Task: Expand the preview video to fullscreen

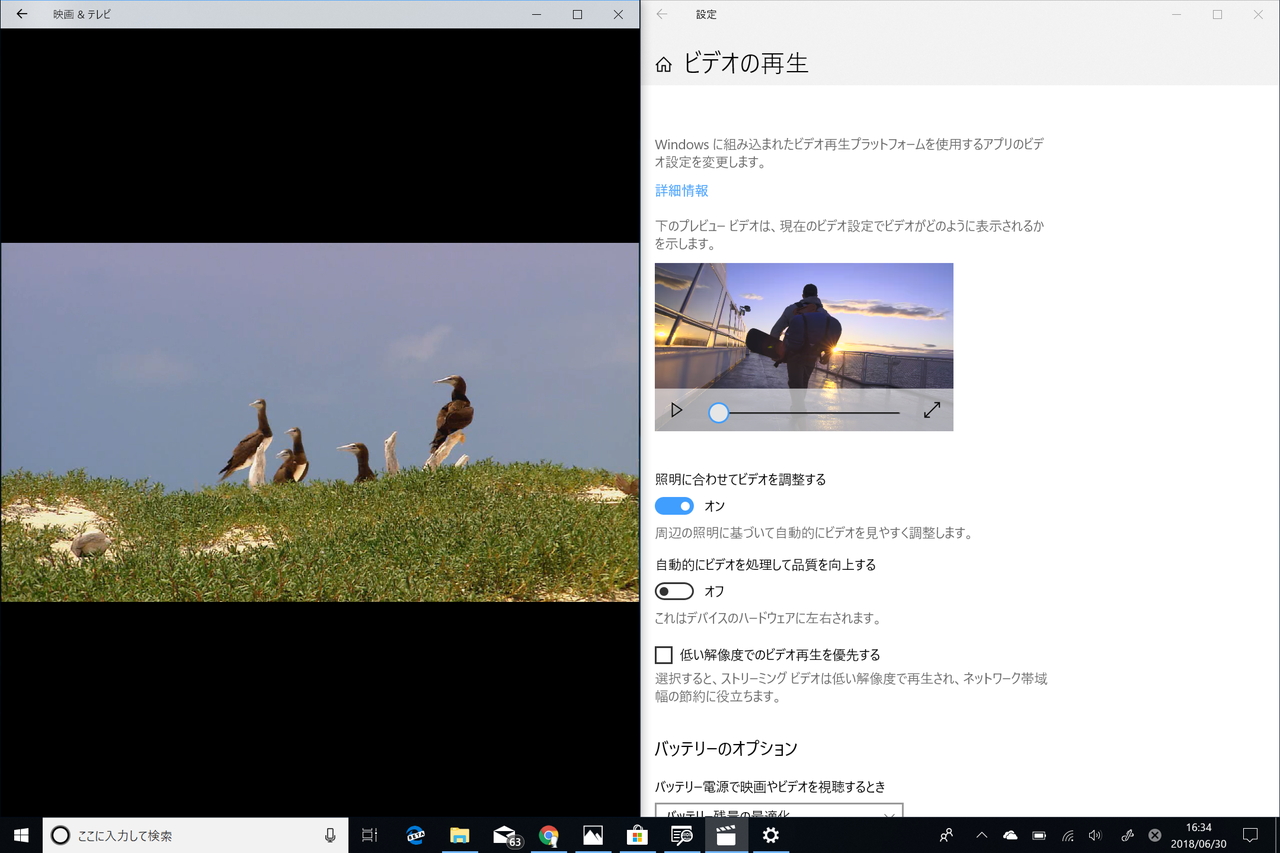Action: [931, 409]
